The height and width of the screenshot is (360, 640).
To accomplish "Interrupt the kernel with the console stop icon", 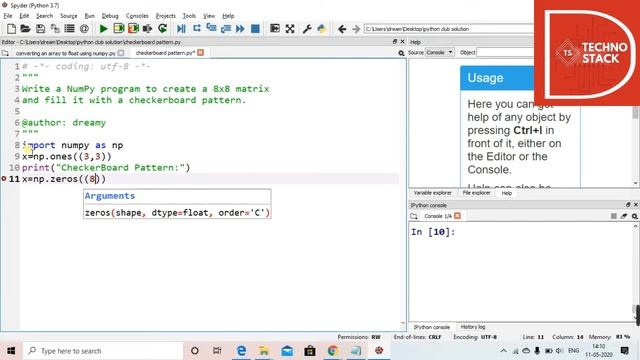I will pyautogui.click(x=613, y=216).
